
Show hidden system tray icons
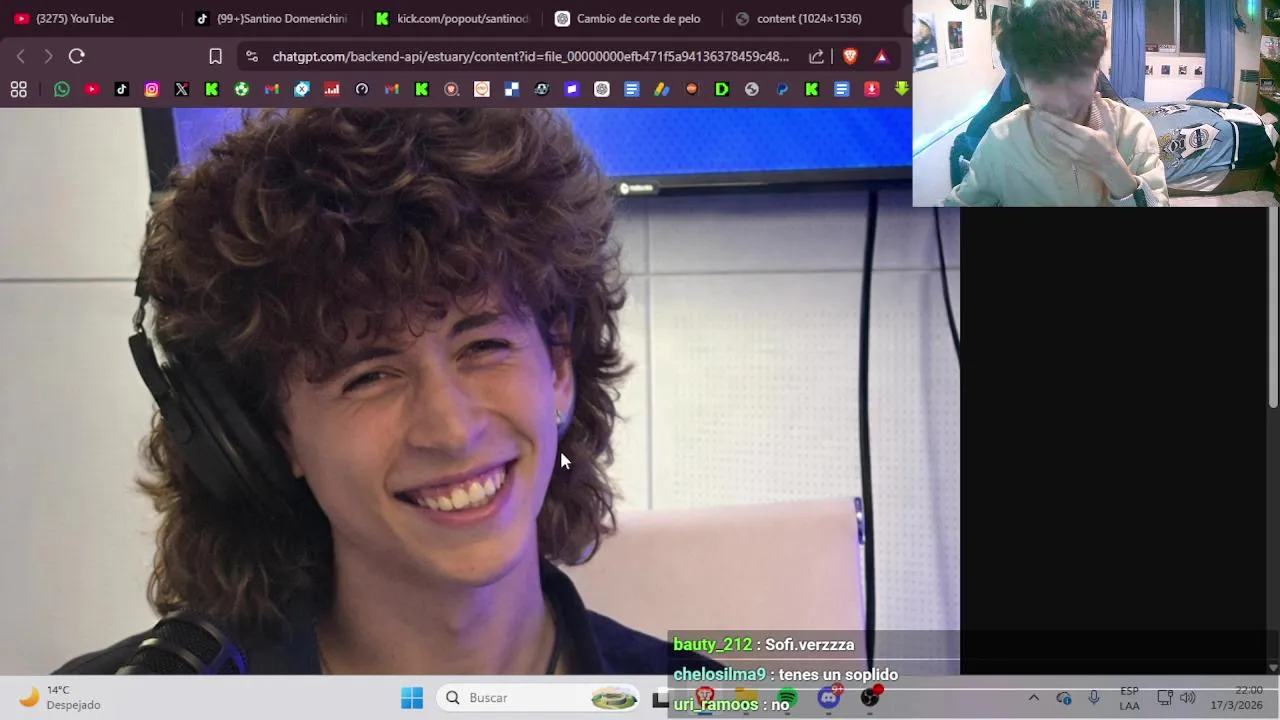[x=1034, y=697]
